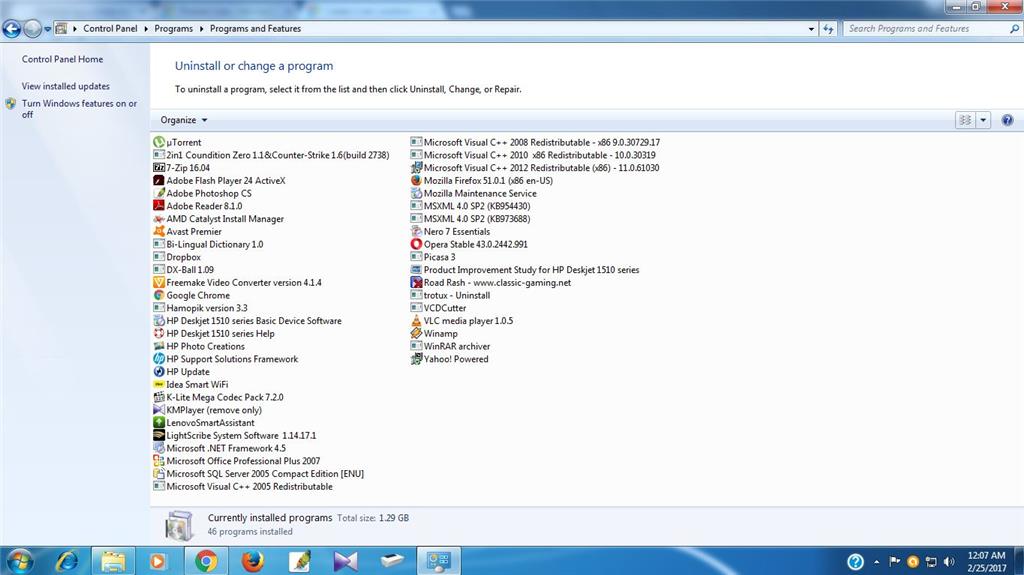
Task: Select VCDCutter entry
Action: [x=439, y=308]
